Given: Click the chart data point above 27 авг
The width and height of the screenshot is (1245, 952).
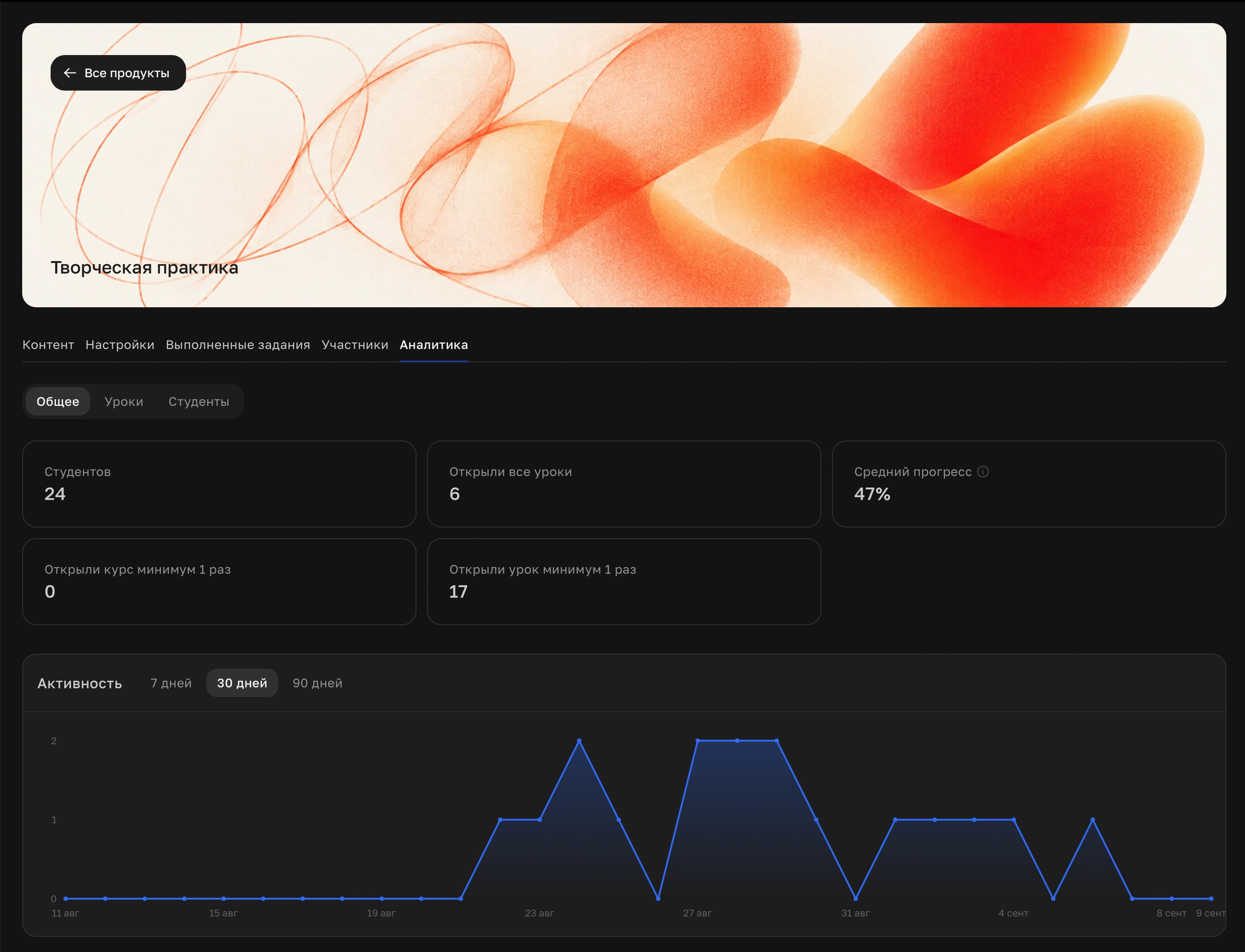Looking at the screenshot, I should coord(698,741).
